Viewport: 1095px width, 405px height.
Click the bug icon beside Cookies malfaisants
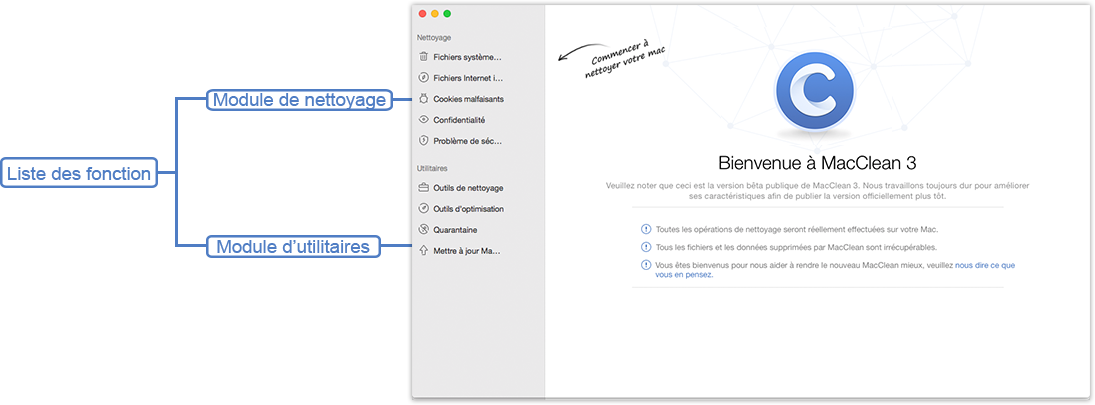(423, 98)
